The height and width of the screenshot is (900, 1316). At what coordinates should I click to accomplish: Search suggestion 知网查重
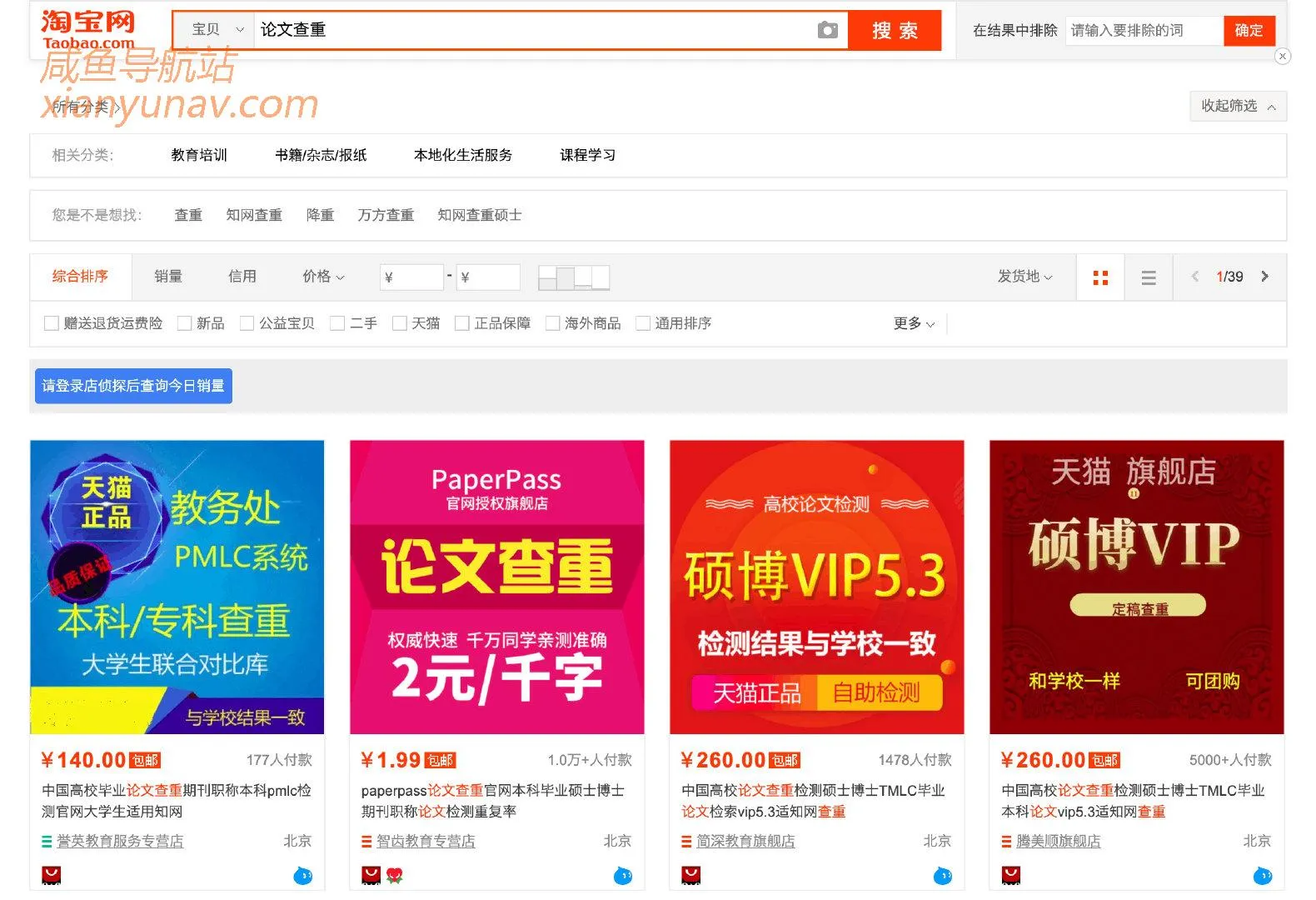[254, 215]
